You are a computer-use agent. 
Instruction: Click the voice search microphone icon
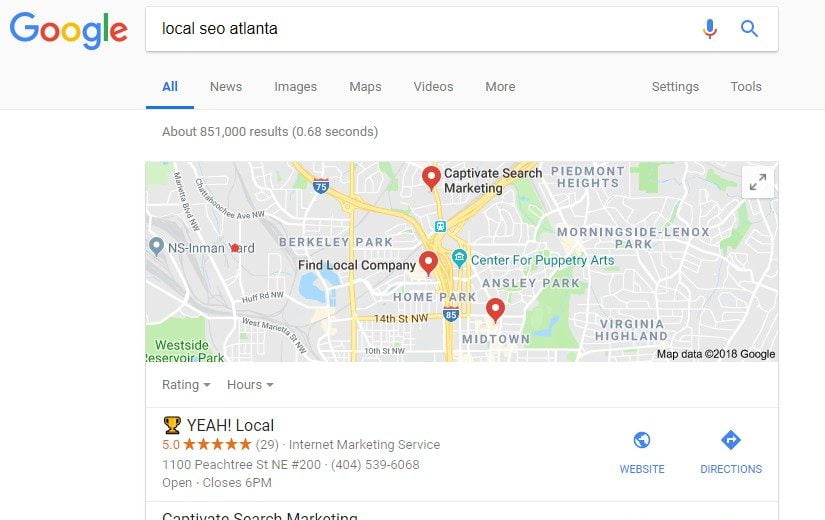[x=710, y=28]
